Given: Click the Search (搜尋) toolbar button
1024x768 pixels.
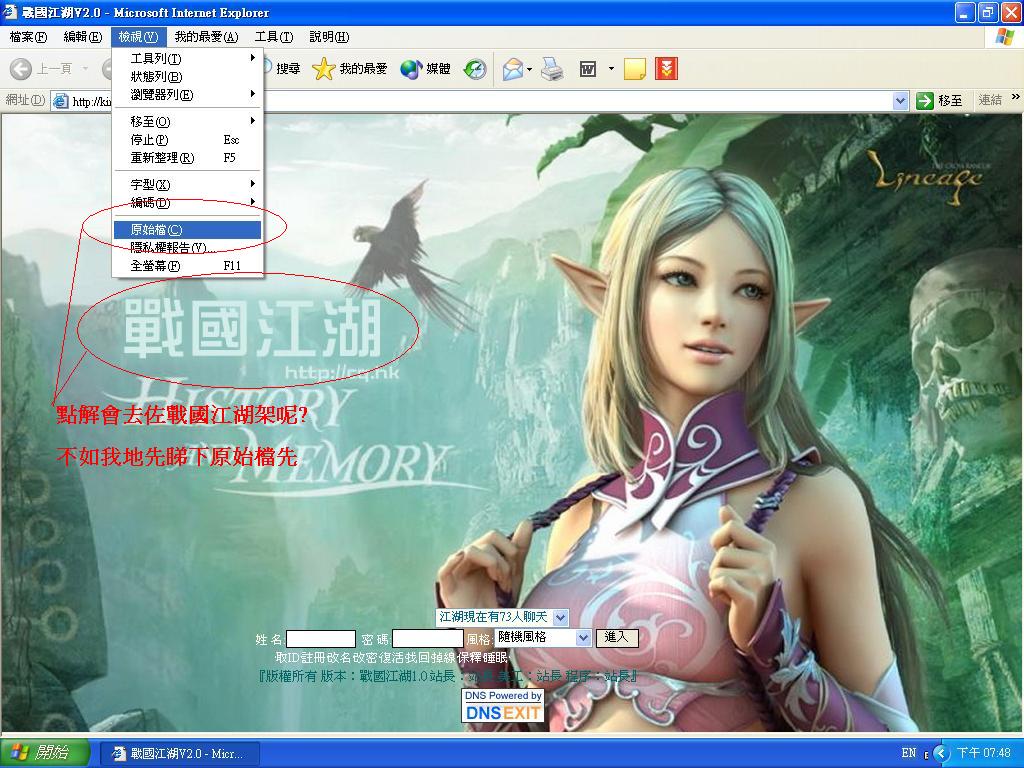Looking at the screenshot, I should coord(281,69).
